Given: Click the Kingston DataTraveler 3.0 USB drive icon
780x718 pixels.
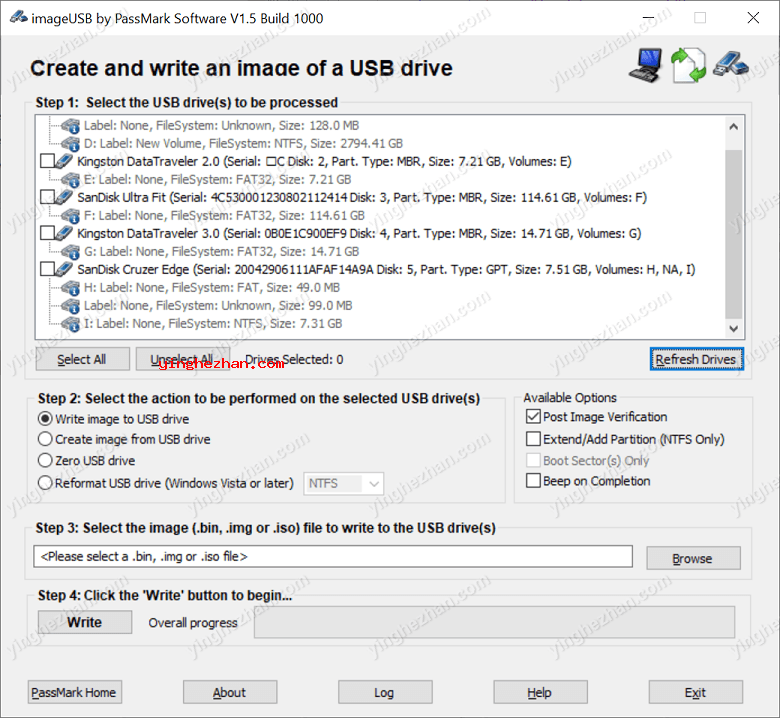Looking at the screenshot, I should tap(64, 233).
